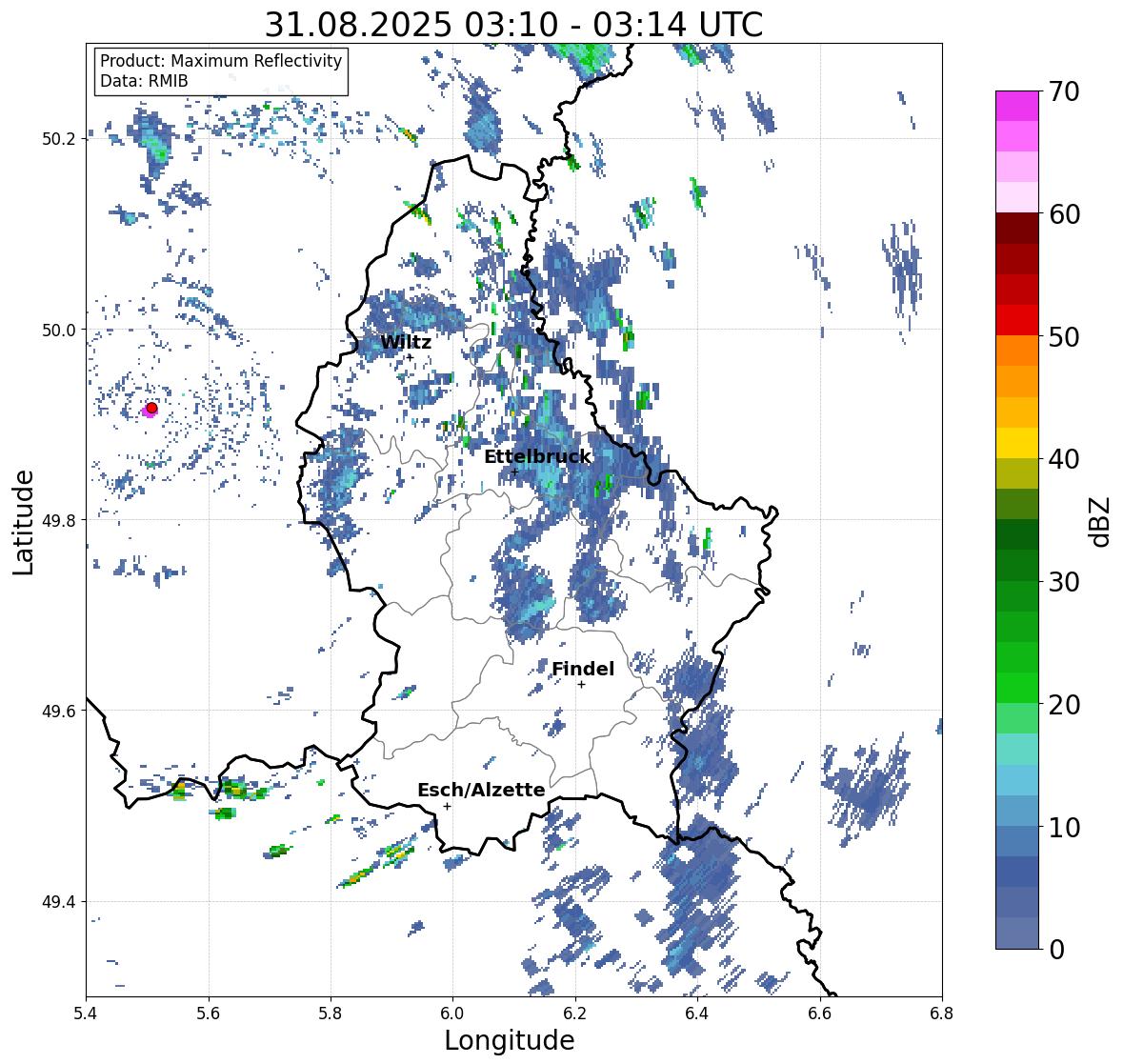Click the 40 value on the colorbar

[1064, 459]
